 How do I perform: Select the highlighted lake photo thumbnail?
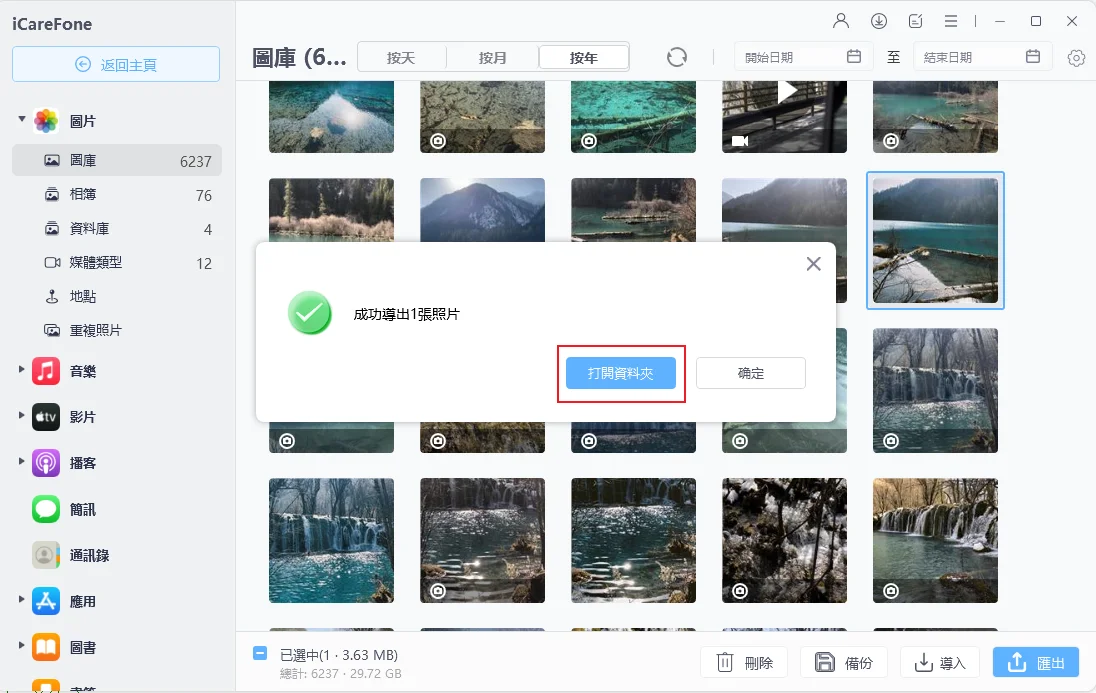pyautogui.click(x=934, y=240)
